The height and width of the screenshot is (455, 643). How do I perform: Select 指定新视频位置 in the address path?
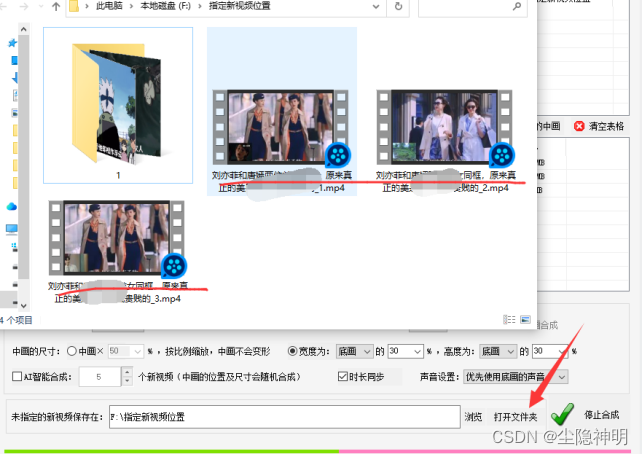click(239, 6)
